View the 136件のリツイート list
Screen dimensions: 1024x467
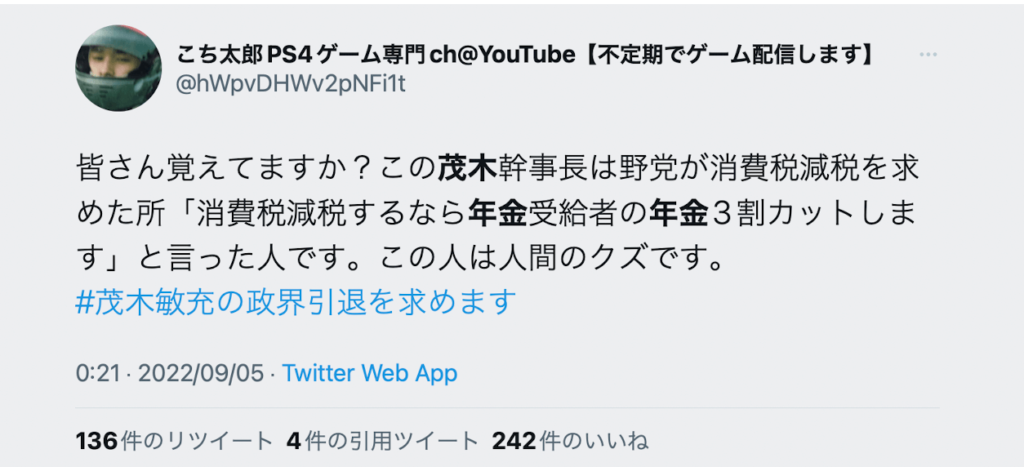[173, 442]
